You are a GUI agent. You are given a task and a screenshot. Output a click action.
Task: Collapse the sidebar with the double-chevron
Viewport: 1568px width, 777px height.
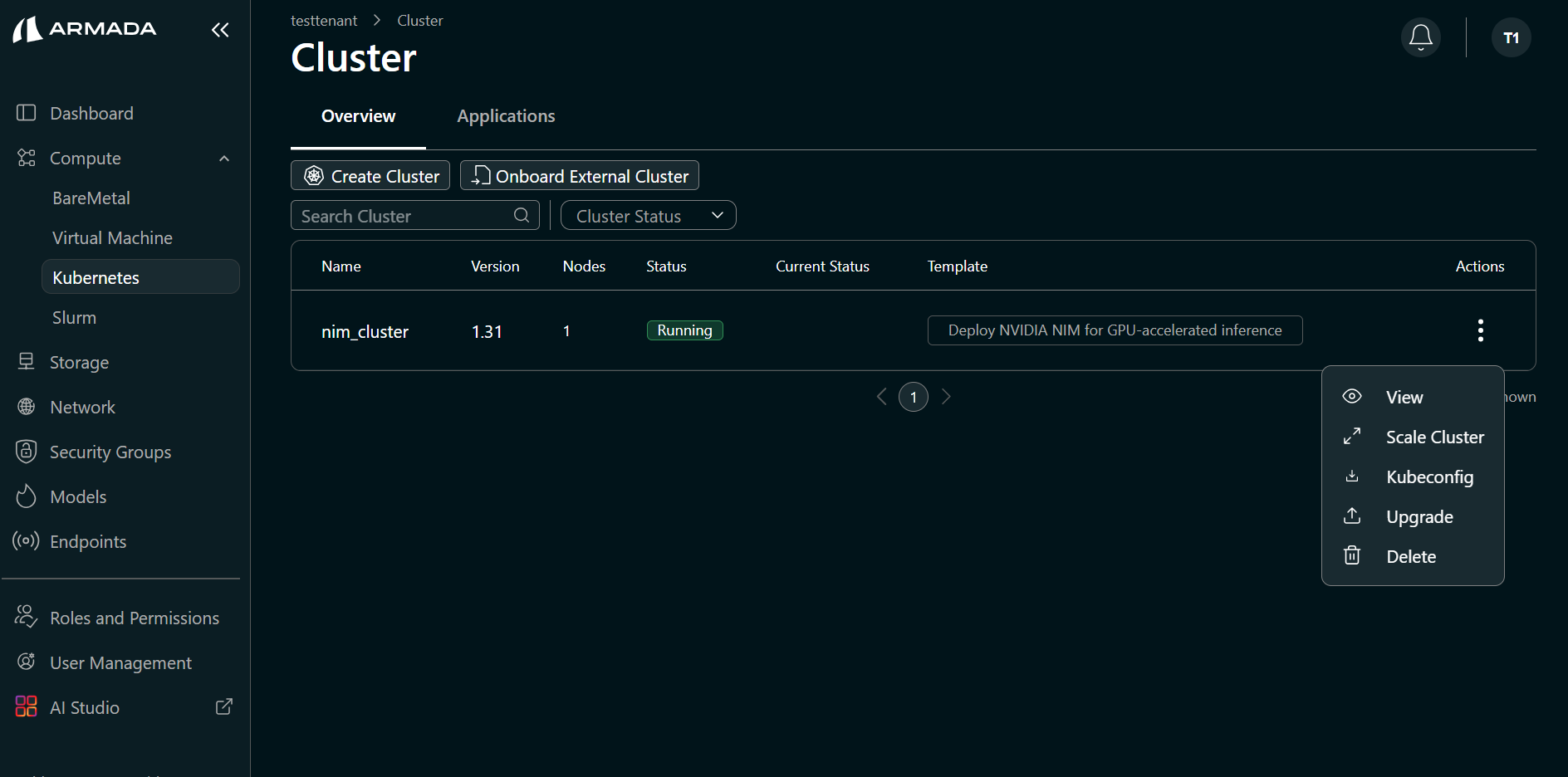point(219,30)
